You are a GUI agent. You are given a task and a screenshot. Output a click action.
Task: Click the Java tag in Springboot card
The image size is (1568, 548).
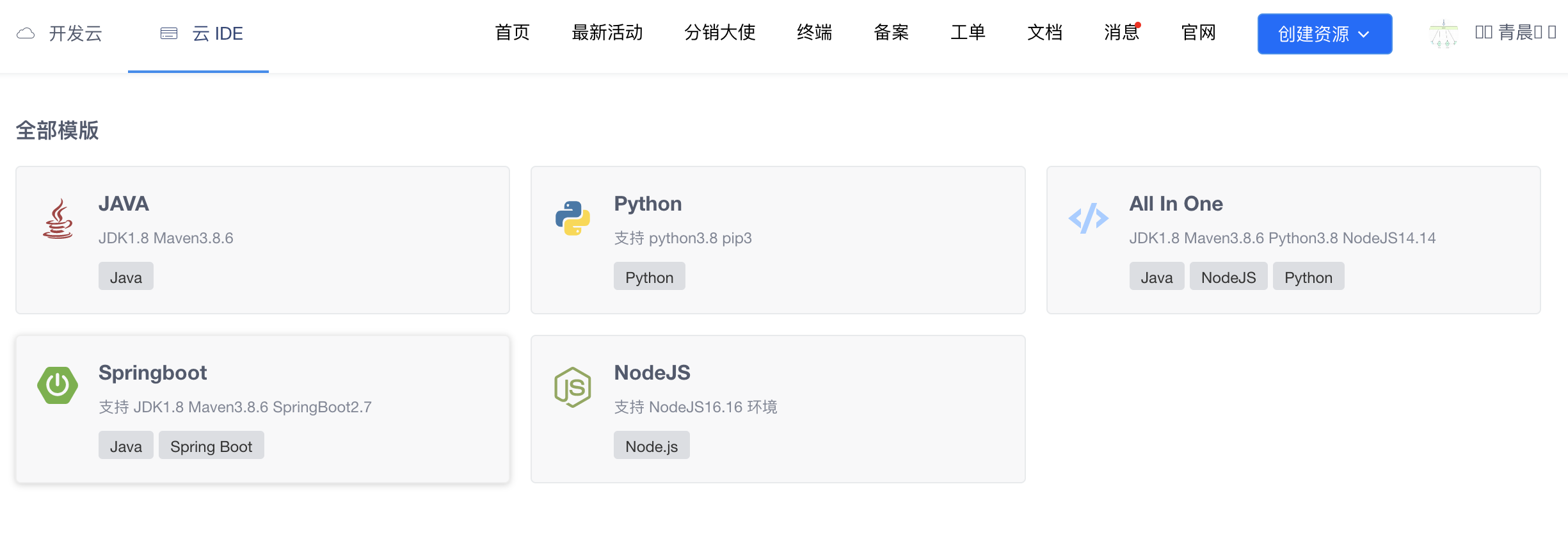click(126, 446)
